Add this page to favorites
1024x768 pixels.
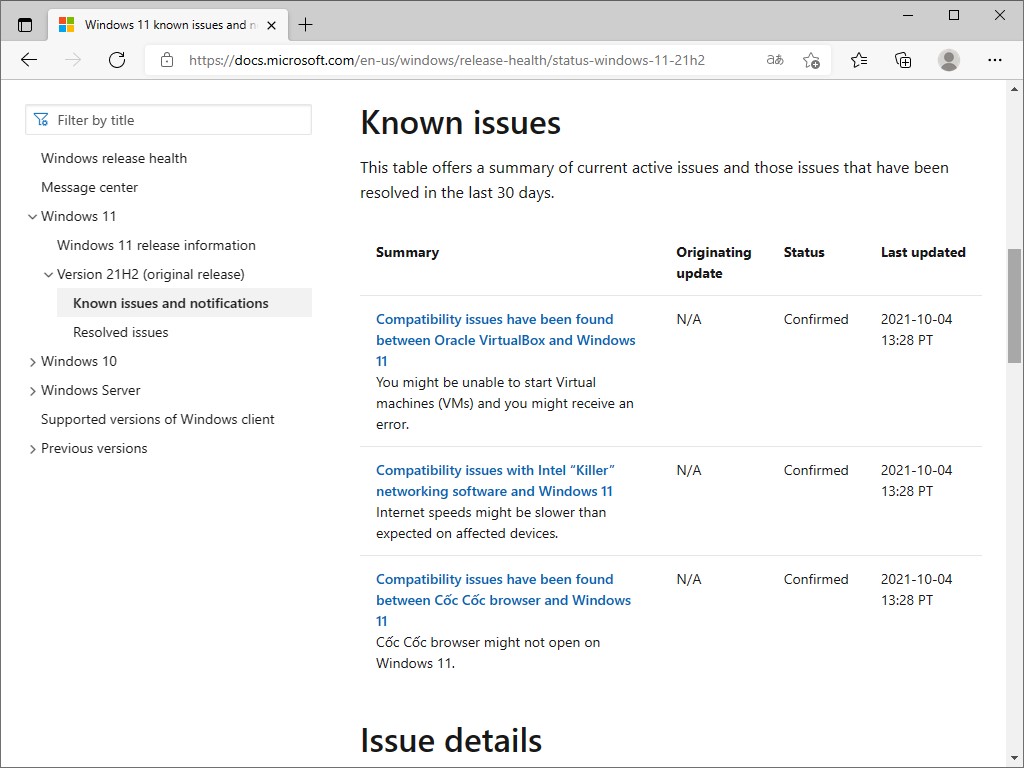pyautogui.click(x=813, y=60)
